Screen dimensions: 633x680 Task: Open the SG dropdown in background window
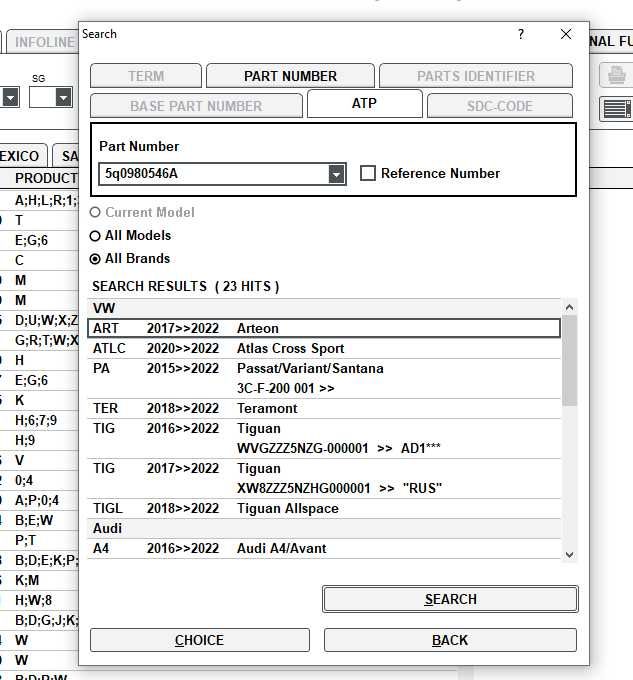point(63,97)
